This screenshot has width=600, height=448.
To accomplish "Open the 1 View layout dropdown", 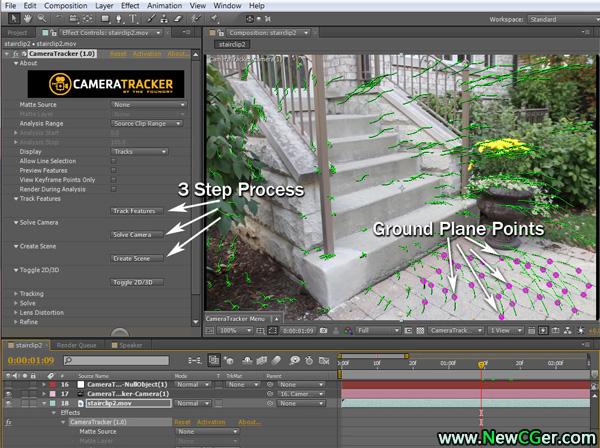I will [506, 331].
